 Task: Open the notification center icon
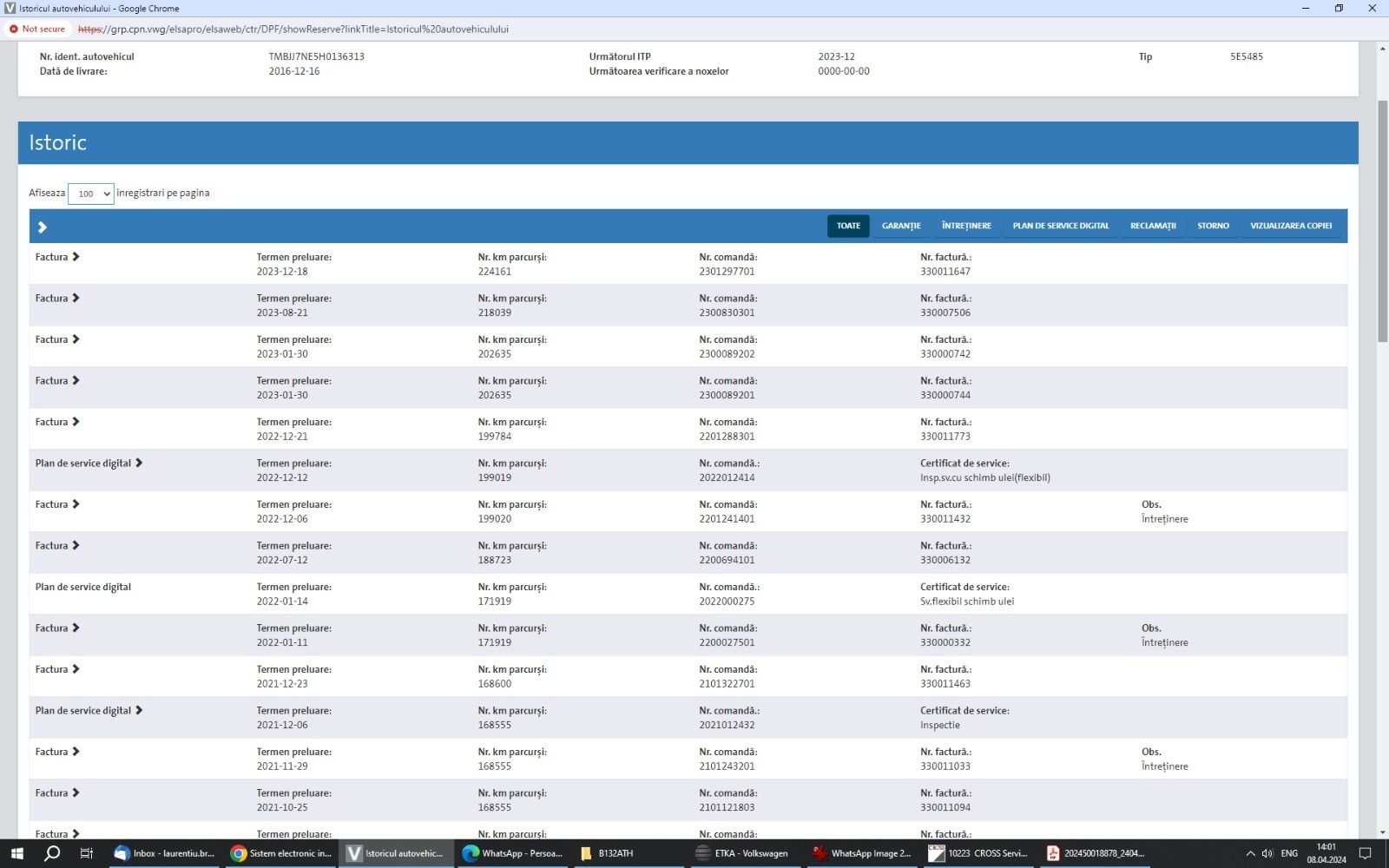[x=1365, y=853]
